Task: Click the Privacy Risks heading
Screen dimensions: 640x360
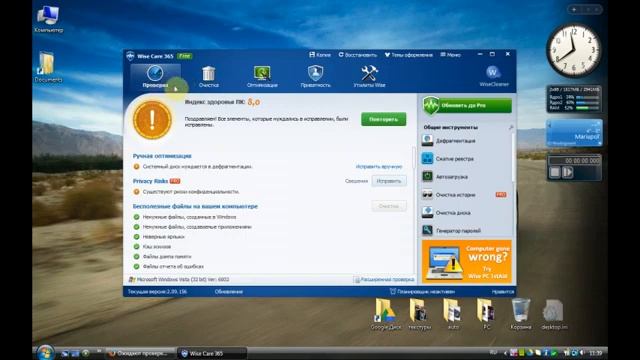Action: 150,181
